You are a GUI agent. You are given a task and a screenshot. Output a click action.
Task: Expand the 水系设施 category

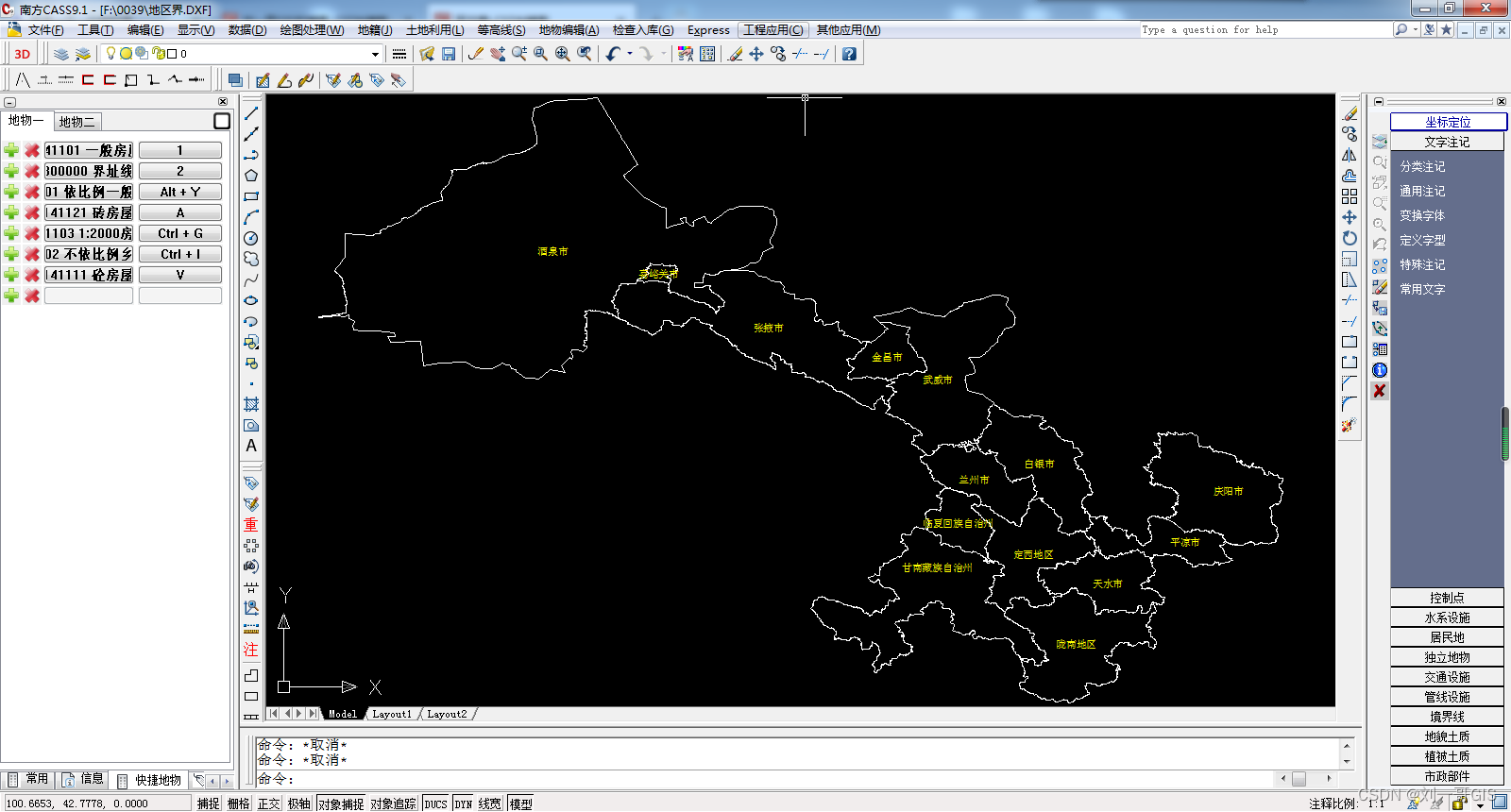tap(1447, 617)
